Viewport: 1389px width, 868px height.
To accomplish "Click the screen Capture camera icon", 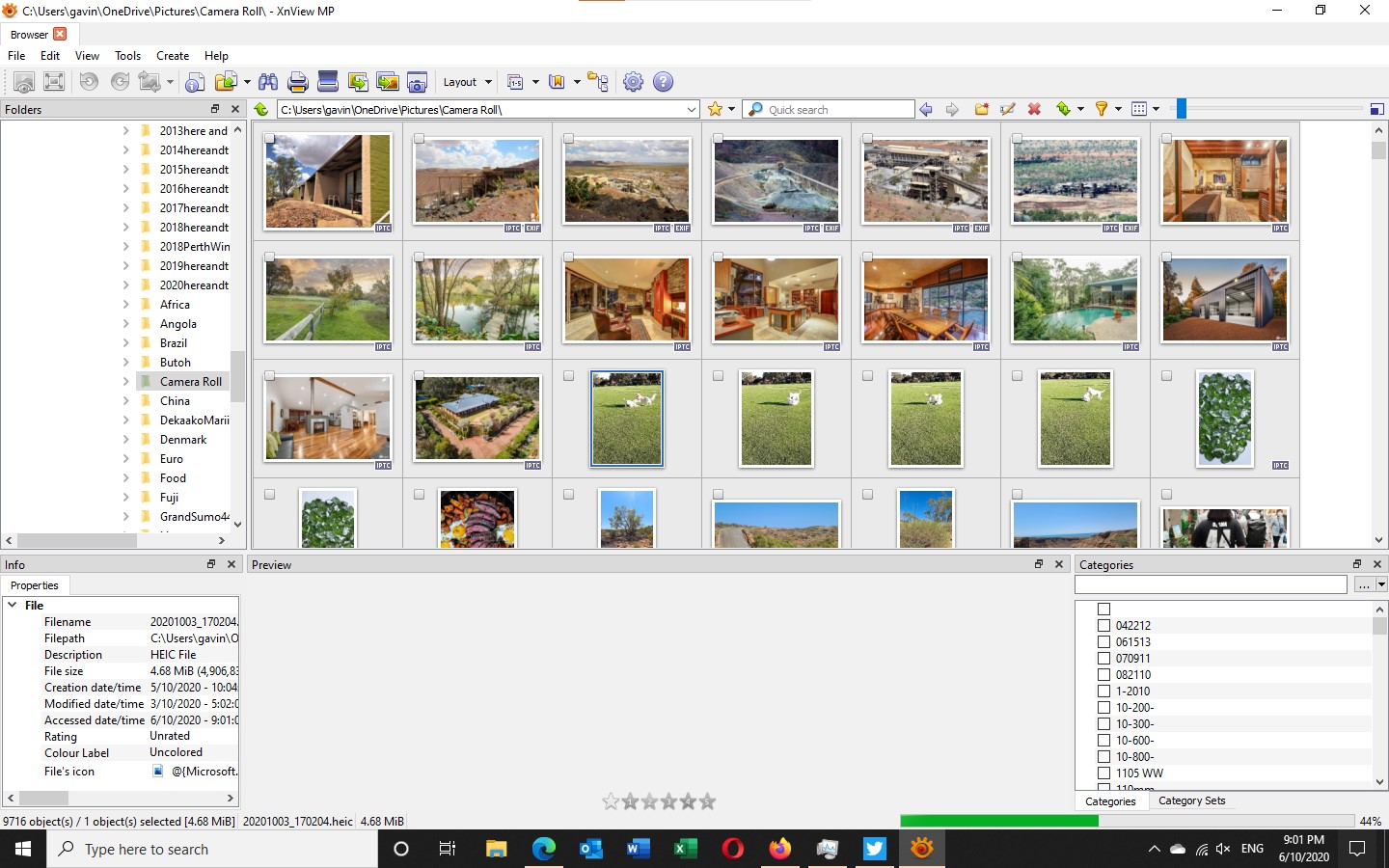I will coord(417,82).
